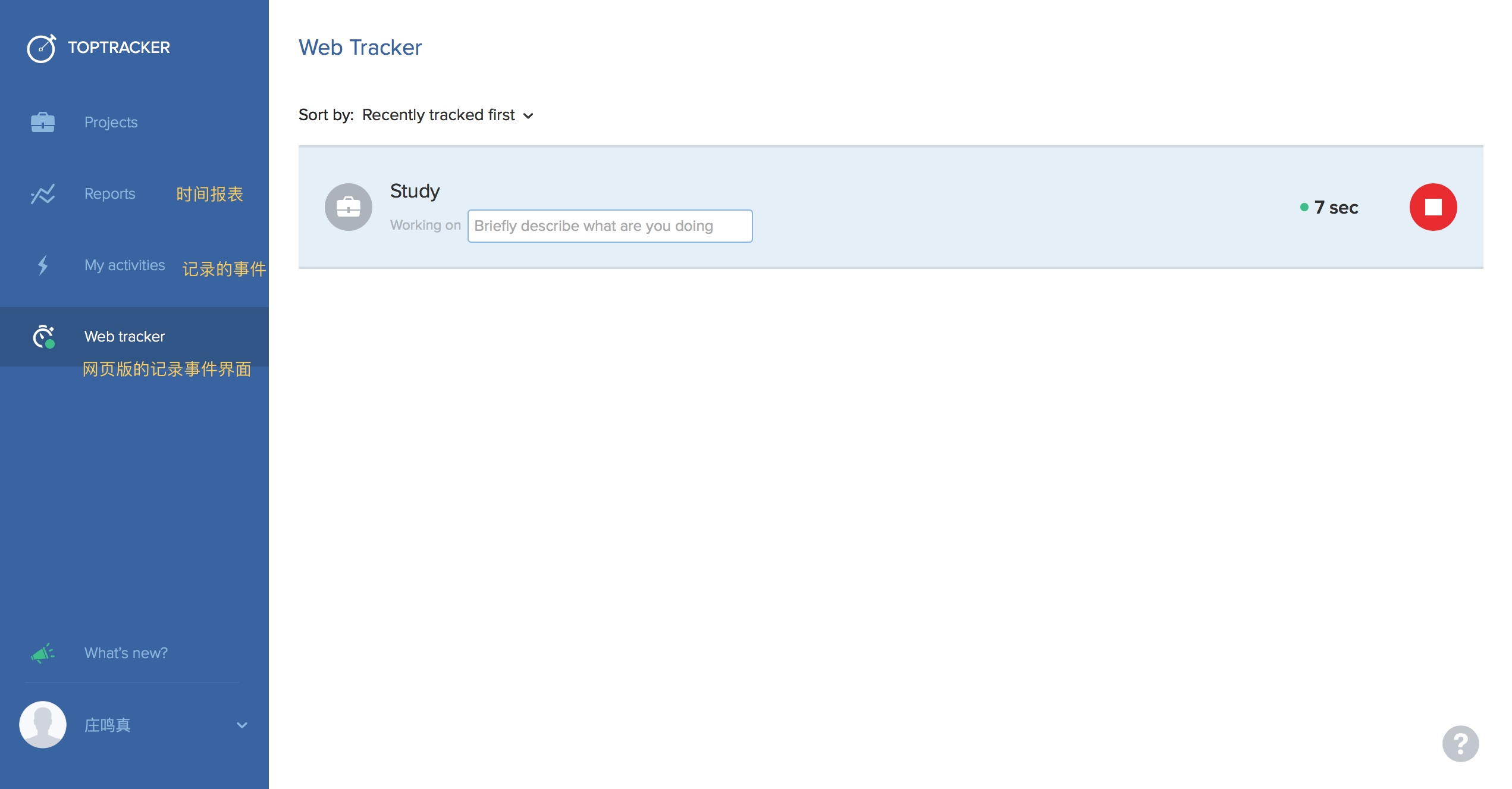Image resolution: width=1512 pixels, height=789 pixels.
Task: Go to Projects in the sidebar
Action: (111, 122)
